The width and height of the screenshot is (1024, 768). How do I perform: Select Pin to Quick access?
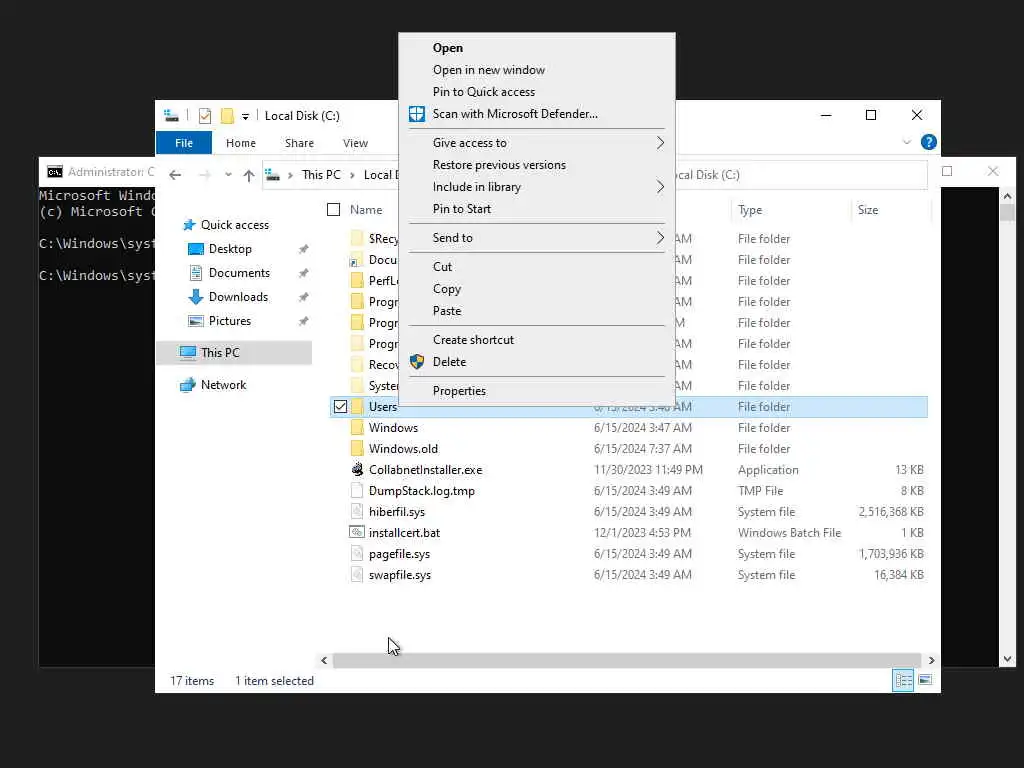tap(483, 92)
